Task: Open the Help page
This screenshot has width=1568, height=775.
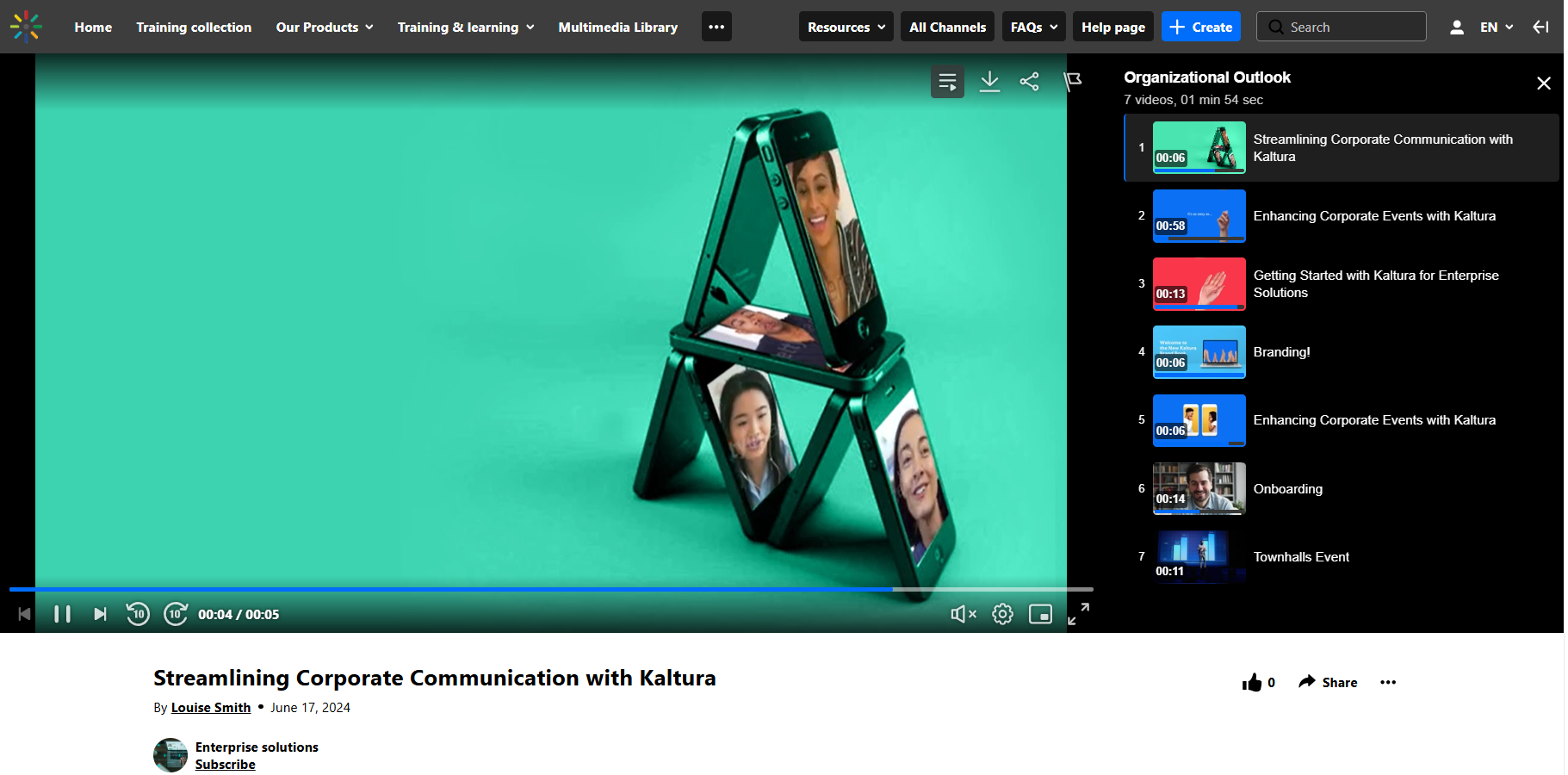Action: (1113, 28)
